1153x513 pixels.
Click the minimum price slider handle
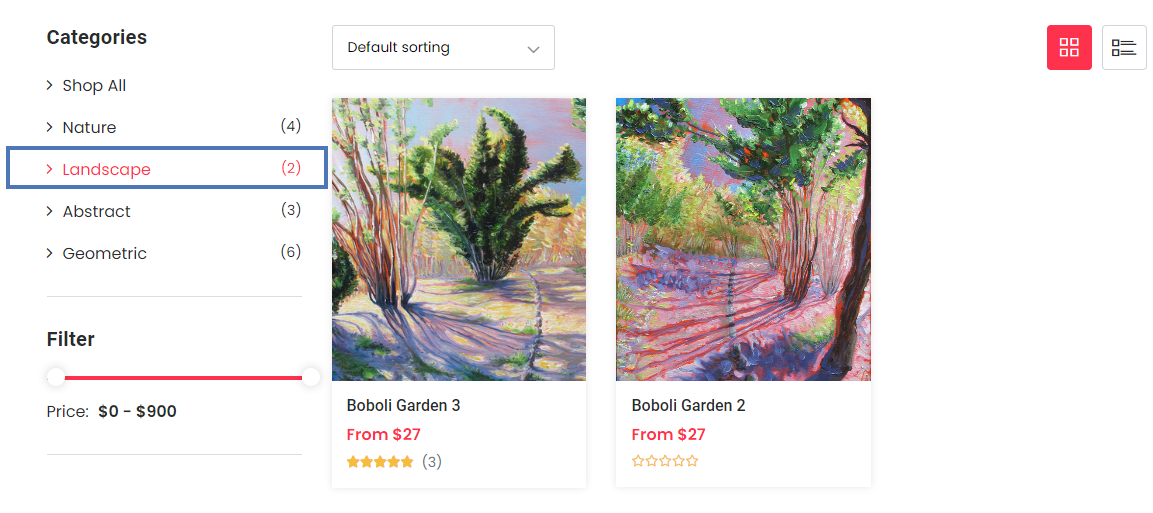(56, 377)
